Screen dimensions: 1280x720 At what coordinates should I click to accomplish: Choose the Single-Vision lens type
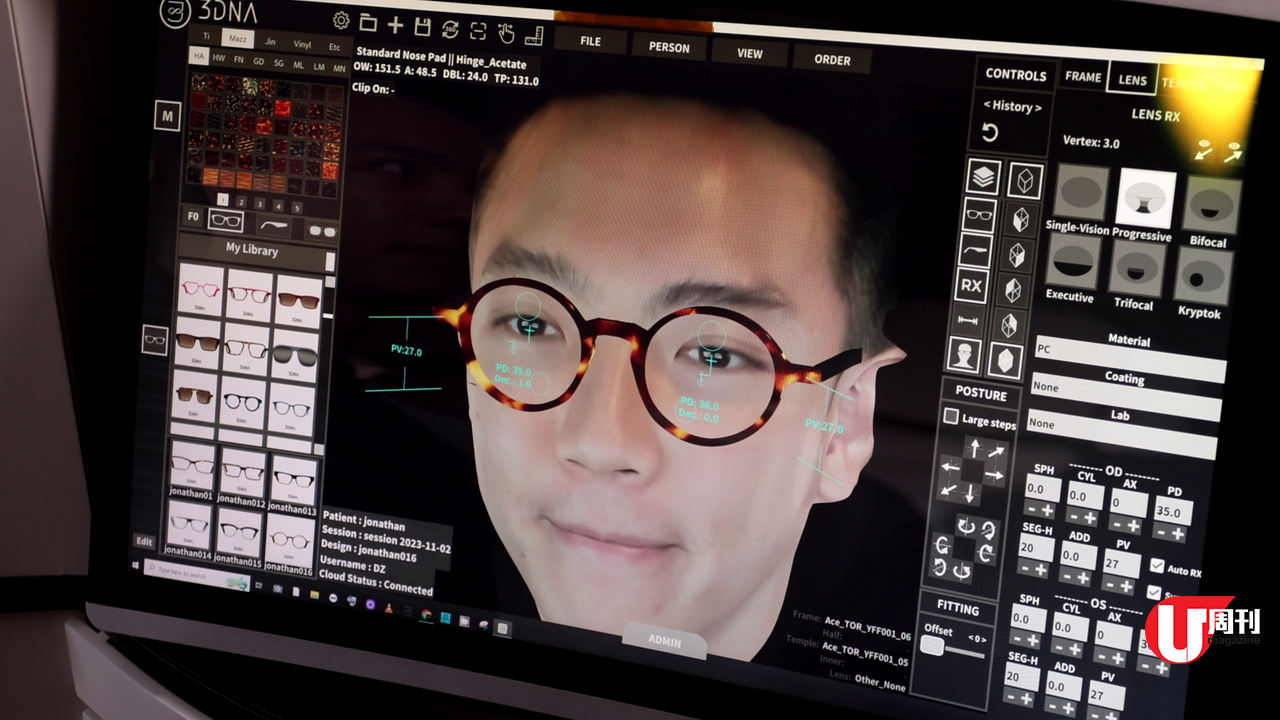(1081, 192)
